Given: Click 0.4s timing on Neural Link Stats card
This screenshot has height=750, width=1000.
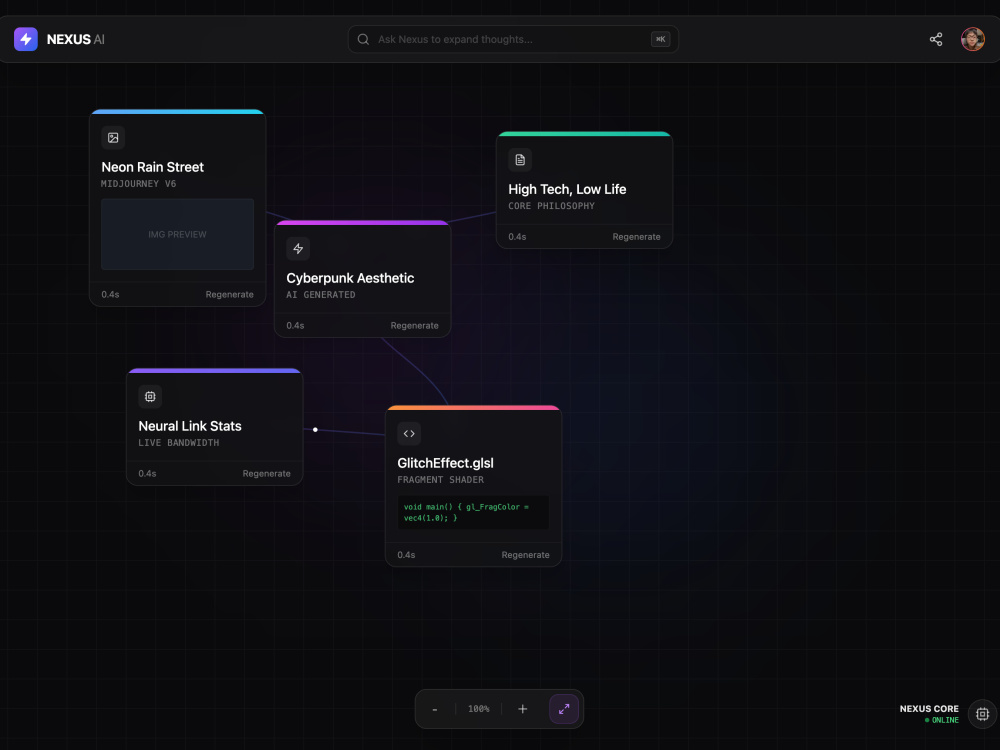Looking at the screenshot, I should pyautogui.click(x=147, y=473).
